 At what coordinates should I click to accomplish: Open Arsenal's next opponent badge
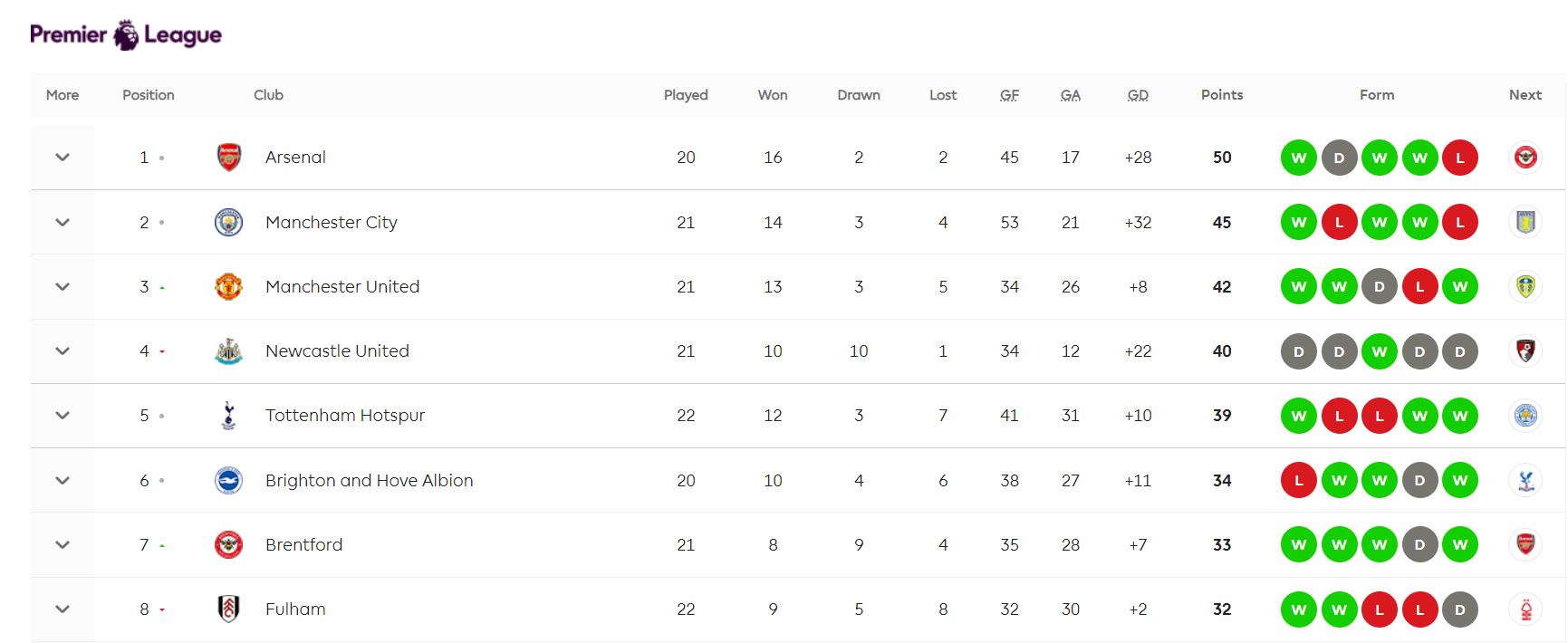tap(1525, 158)
